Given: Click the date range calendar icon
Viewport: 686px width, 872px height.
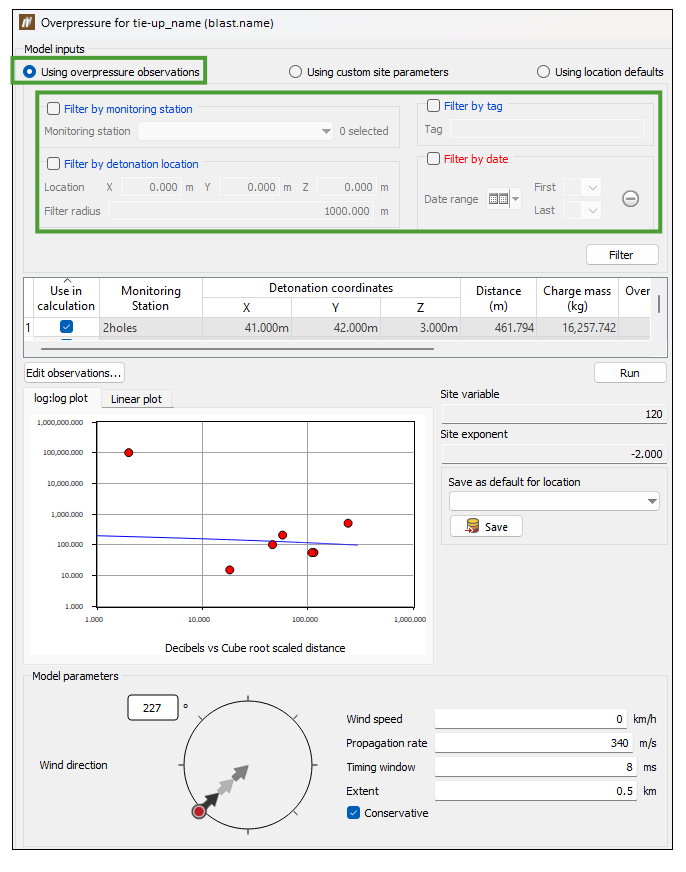Looking at the screenshot, I should [498, 199].
